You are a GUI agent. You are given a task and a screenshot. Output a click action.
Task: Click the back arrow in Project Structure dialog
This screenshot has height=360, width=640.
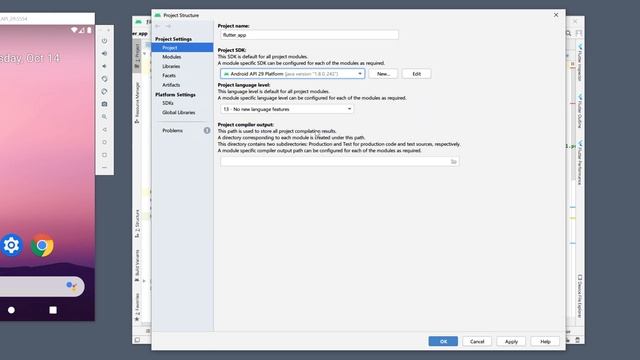tap(158, 26)
